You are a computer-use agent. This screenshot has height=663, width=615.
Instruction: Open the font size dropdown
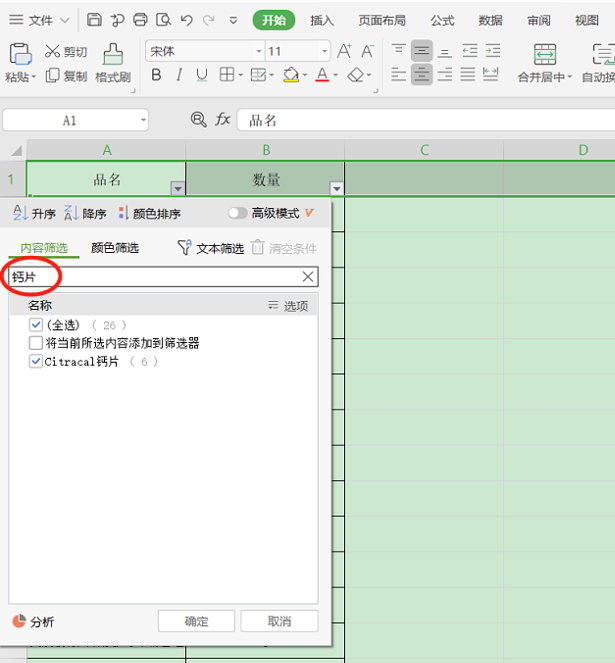point(324,51)
